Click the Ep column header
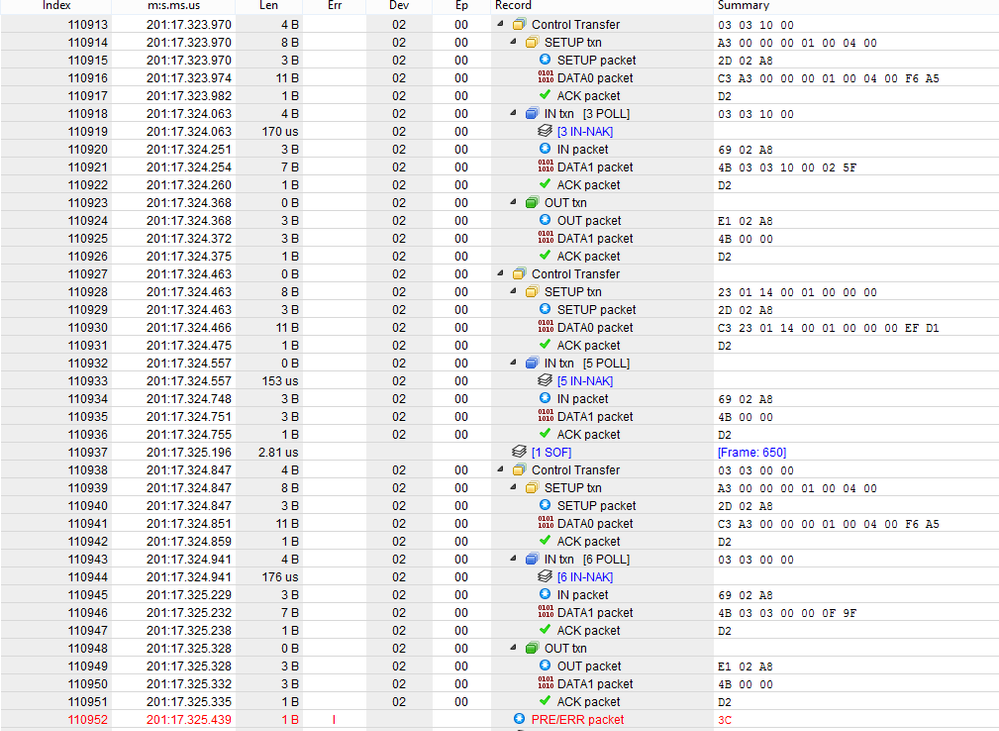 [462, 6]
